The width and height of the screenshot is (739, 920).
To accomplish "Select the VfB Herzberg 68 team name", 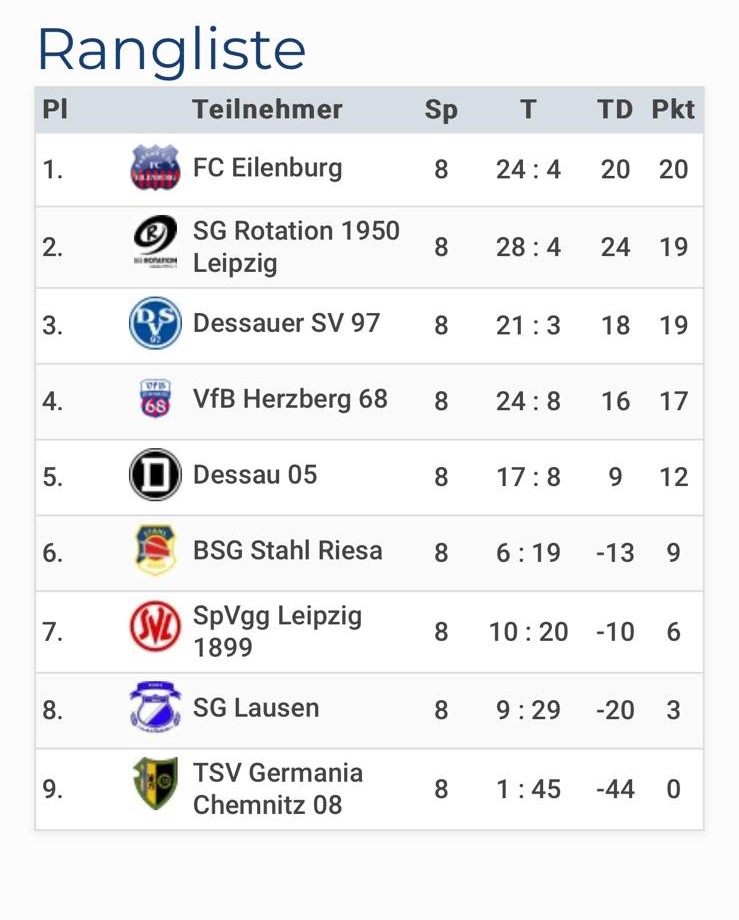I will pos(290,400).
